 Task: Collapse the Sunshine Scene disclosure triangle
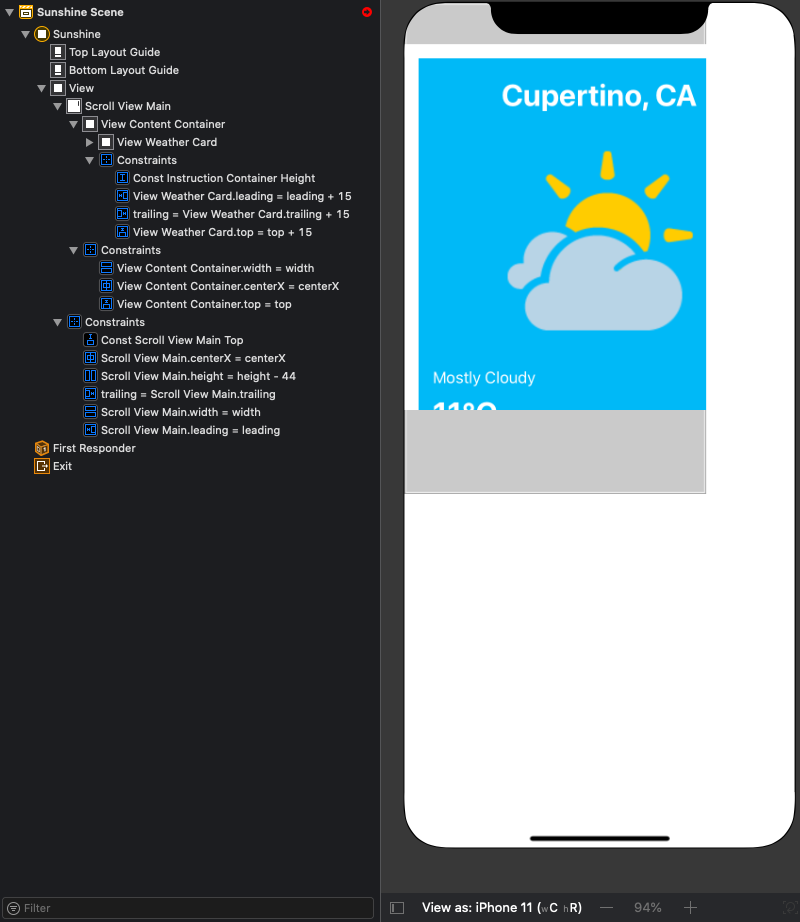click(9, 12)
